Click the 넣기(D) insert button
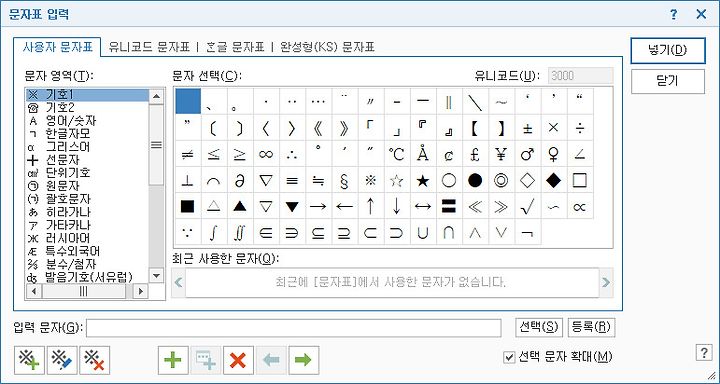This screenshot has width=720, height=384. point(668,51)
